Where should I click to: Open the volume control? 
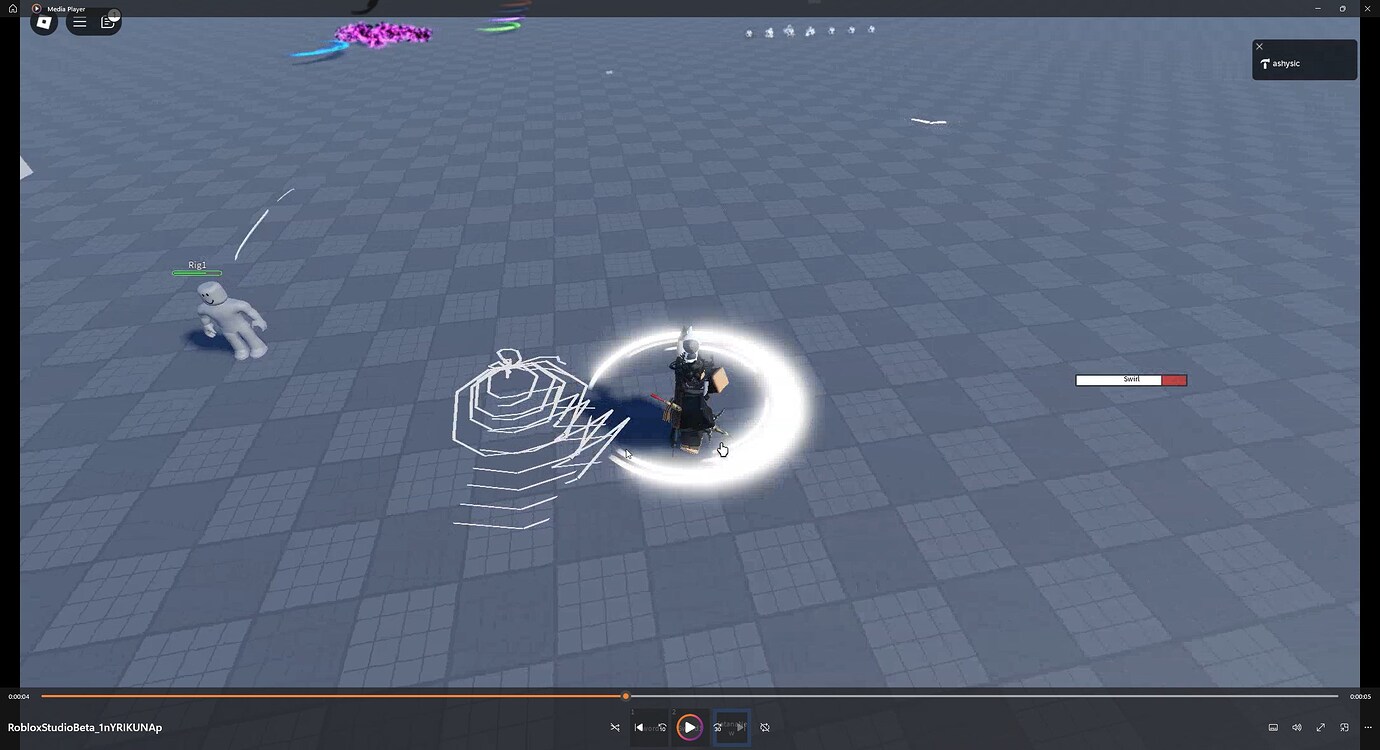pyautogui.click(x=1297, y=727)
